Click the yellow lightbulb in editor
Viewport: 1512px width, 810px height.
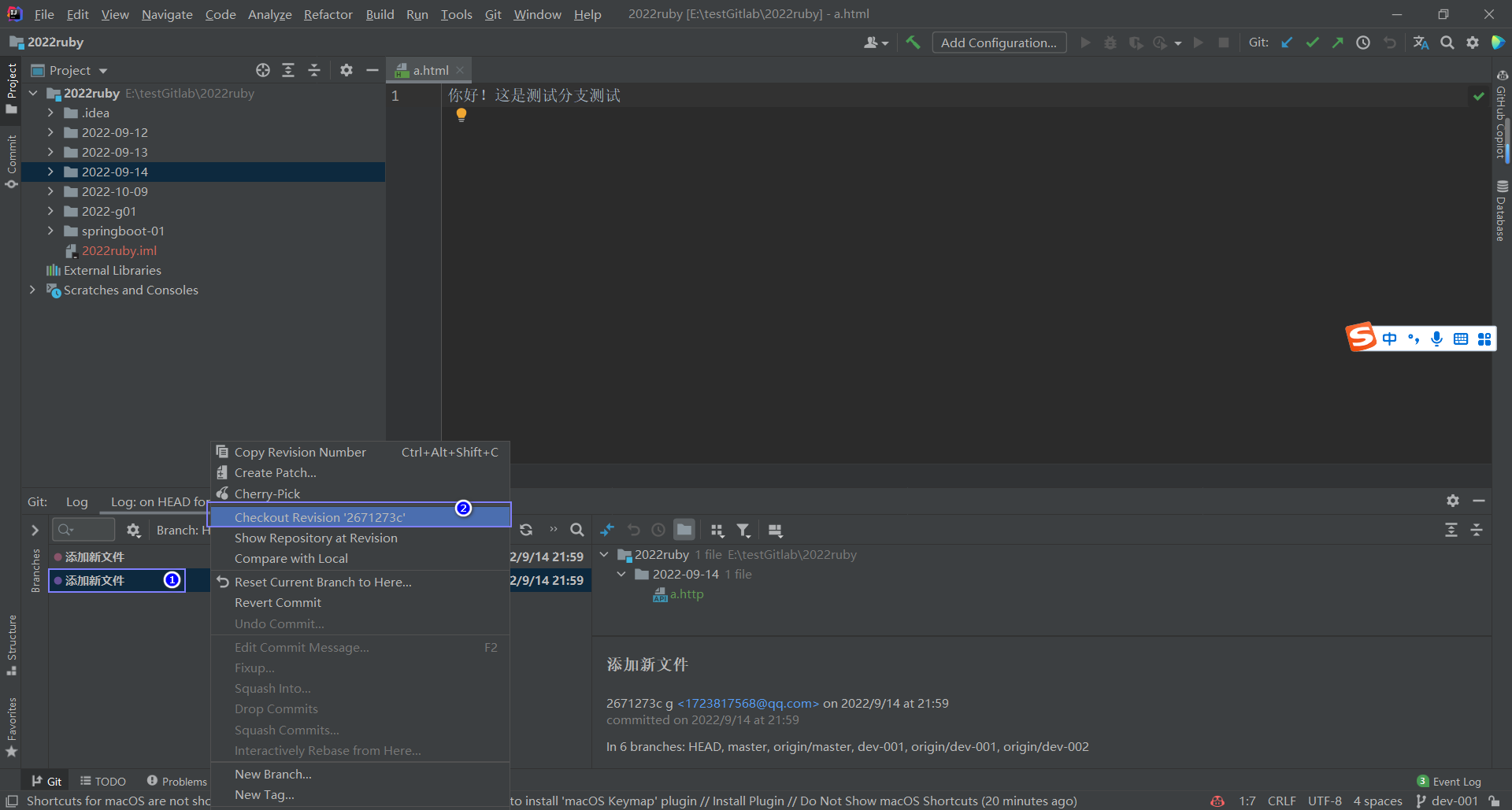click(461, 115)
